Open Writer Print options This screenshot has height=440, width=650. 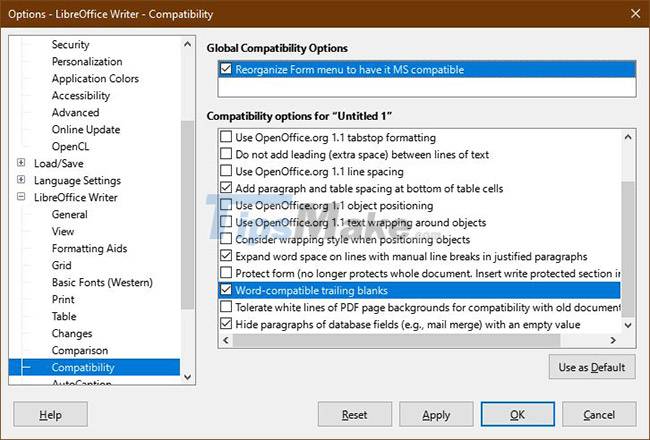click(x=63, y=299)
